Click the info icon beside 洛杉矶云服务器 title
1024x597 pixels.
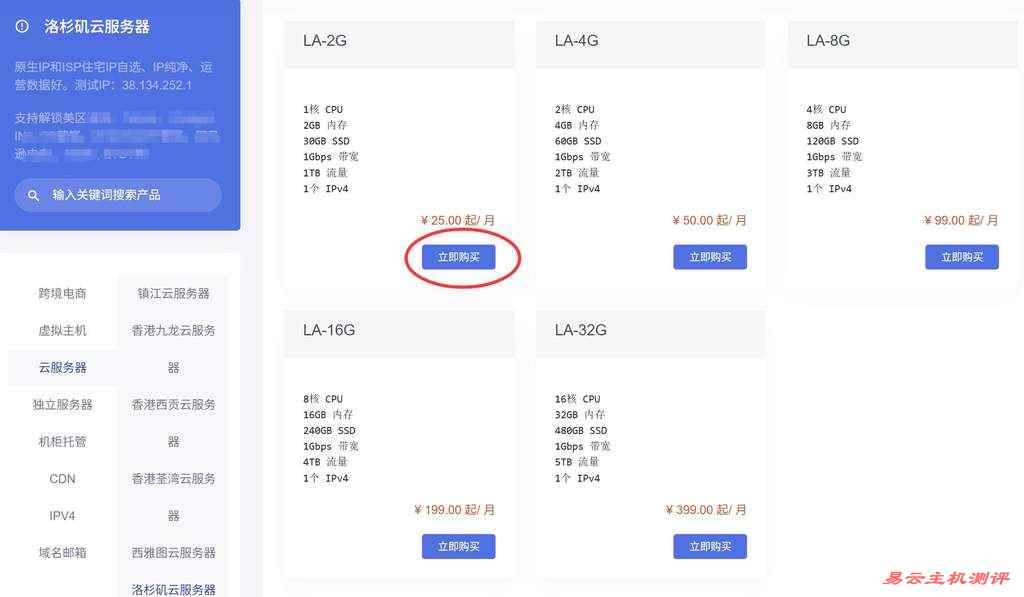pos(22,27)
